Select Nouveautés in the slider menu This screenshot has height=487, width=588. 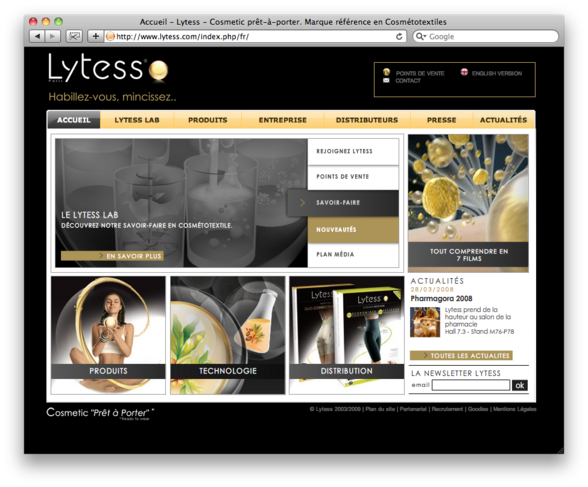(x=353, y=230)
